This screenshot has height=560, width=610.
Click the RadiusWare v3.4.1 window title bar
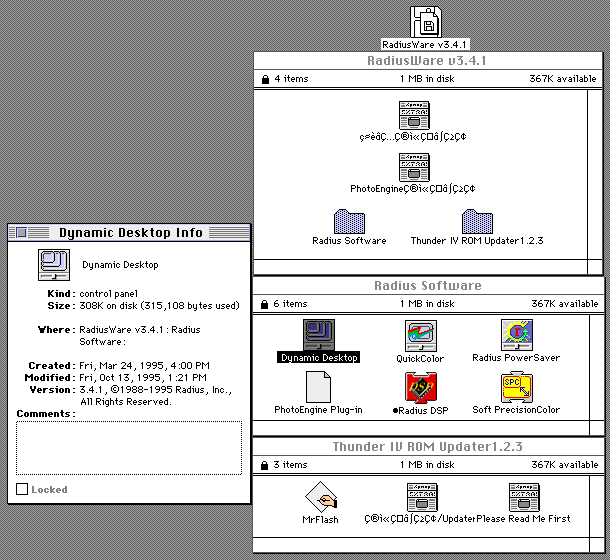(428, 61)
